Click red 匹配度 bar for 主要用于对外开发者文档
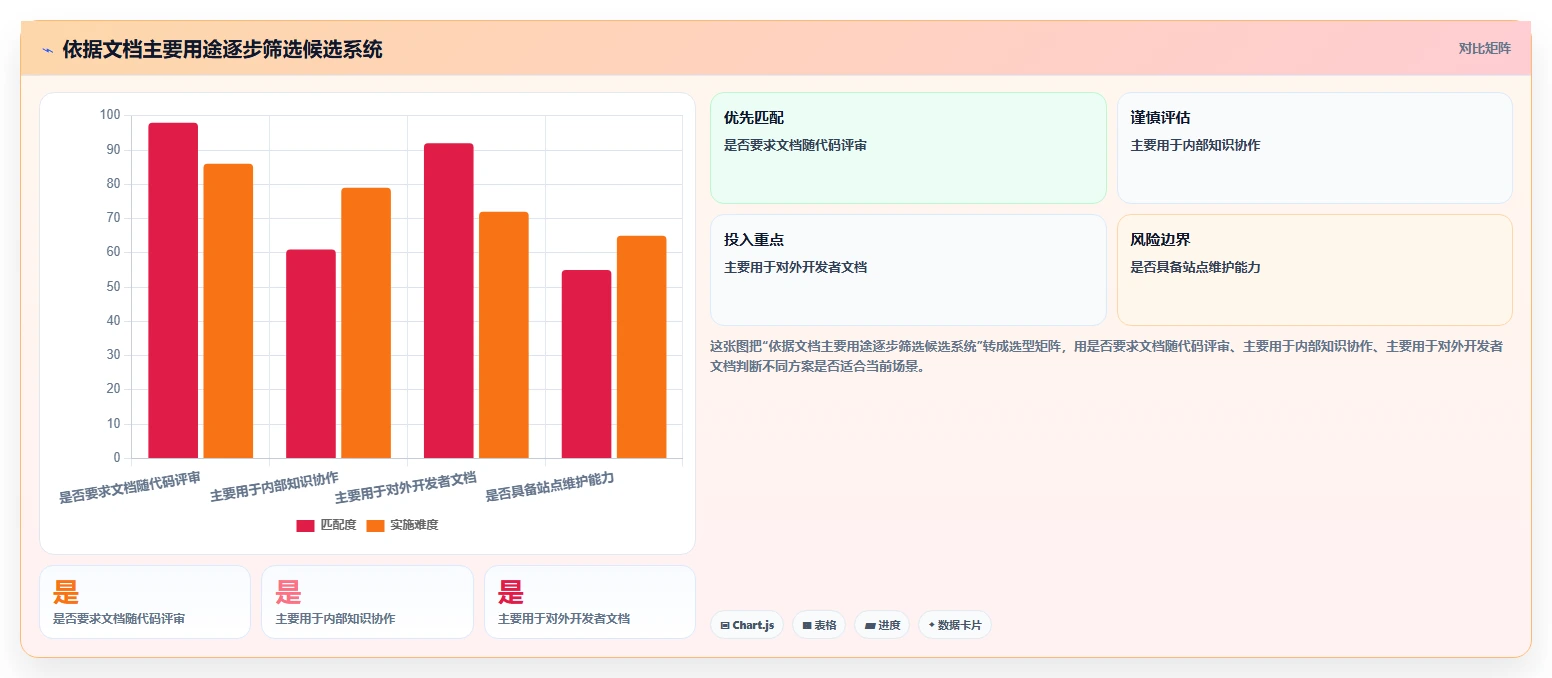Viewport: 1552px width, 678px height. (449, 301)
